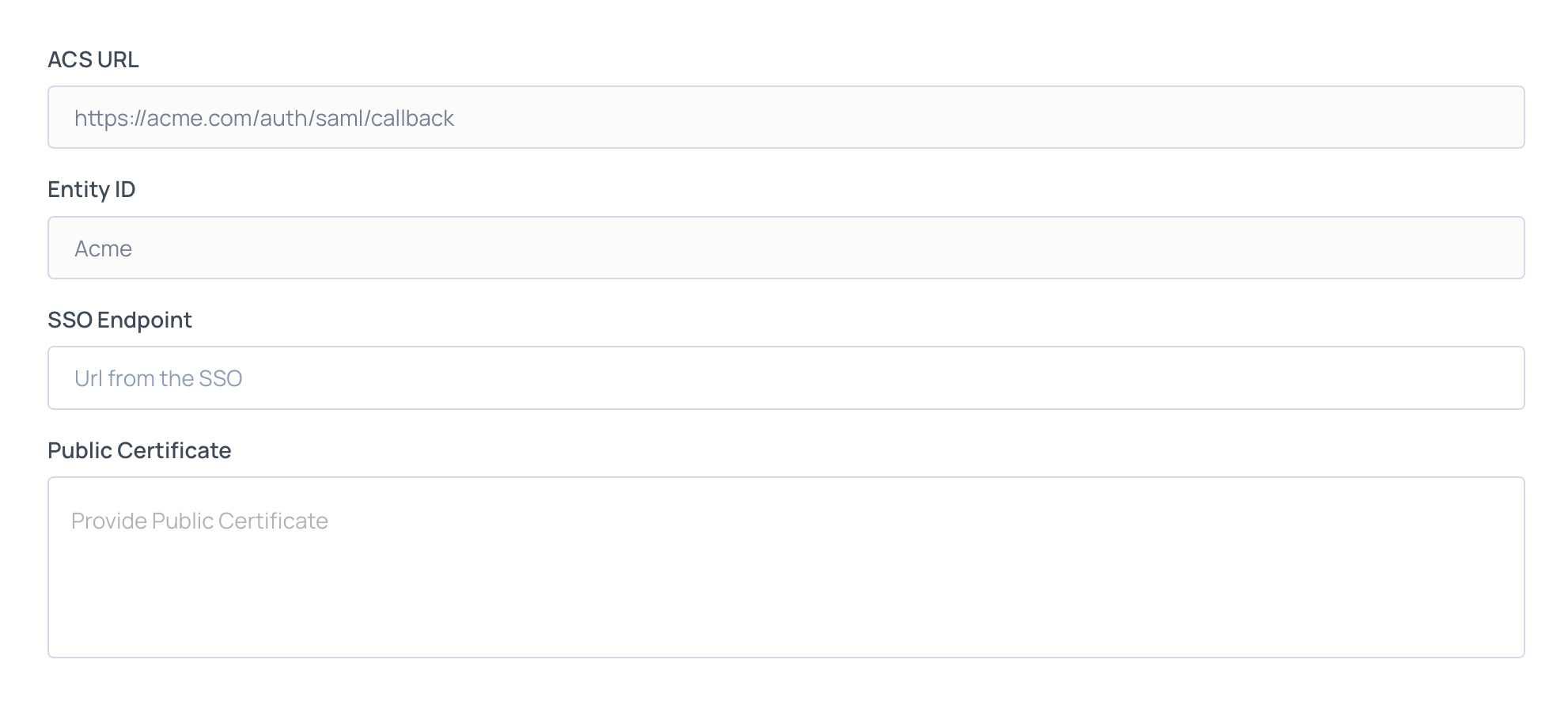Image resolution: width=1568 pixels, height=728 pixels.
Task: Select the field beneath the SSO Endpoint label
Action: [x=786, y=377]
